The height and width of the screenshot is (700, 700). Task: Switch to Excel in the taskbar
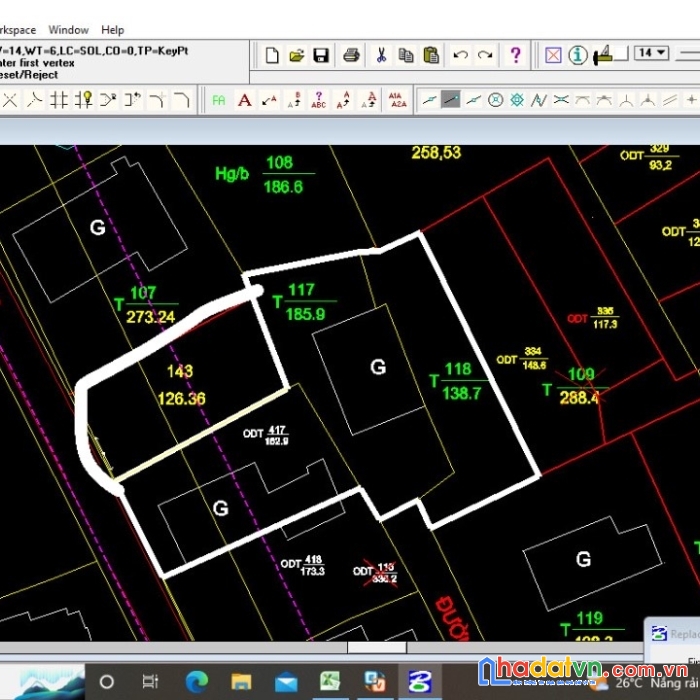point(330,682)
